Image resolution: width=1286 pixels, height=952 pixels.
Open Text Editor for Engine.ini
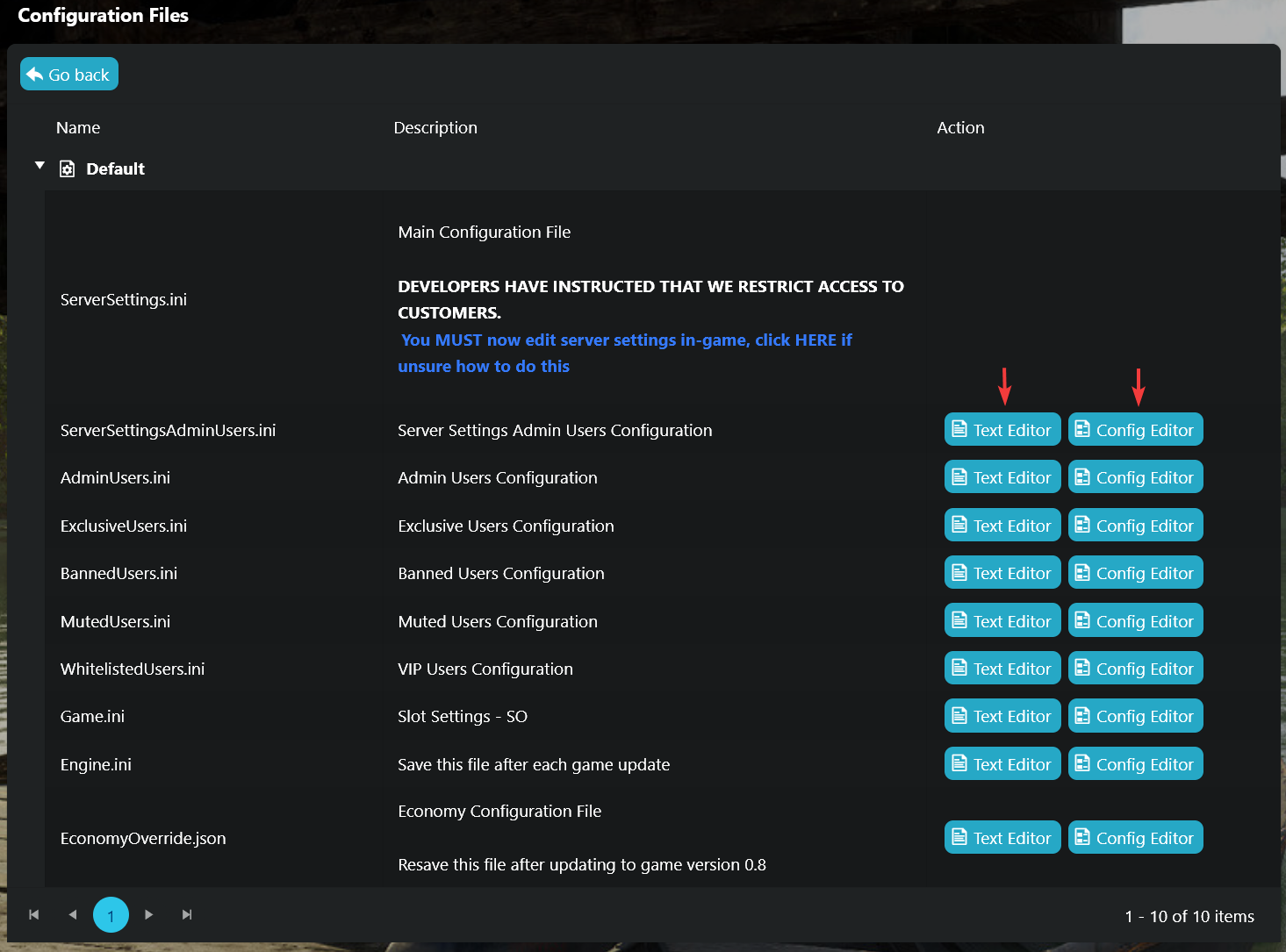pos(1002,764)
